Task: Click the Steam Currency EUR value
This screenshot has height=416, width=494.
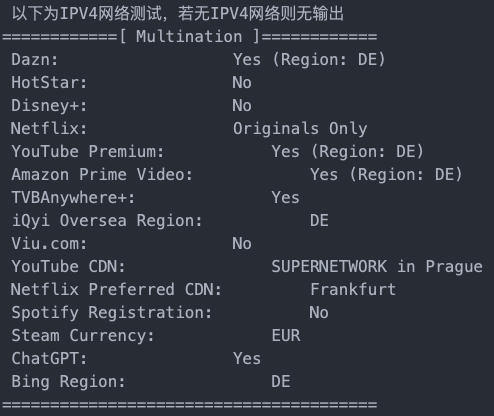Action: (286, 336)
